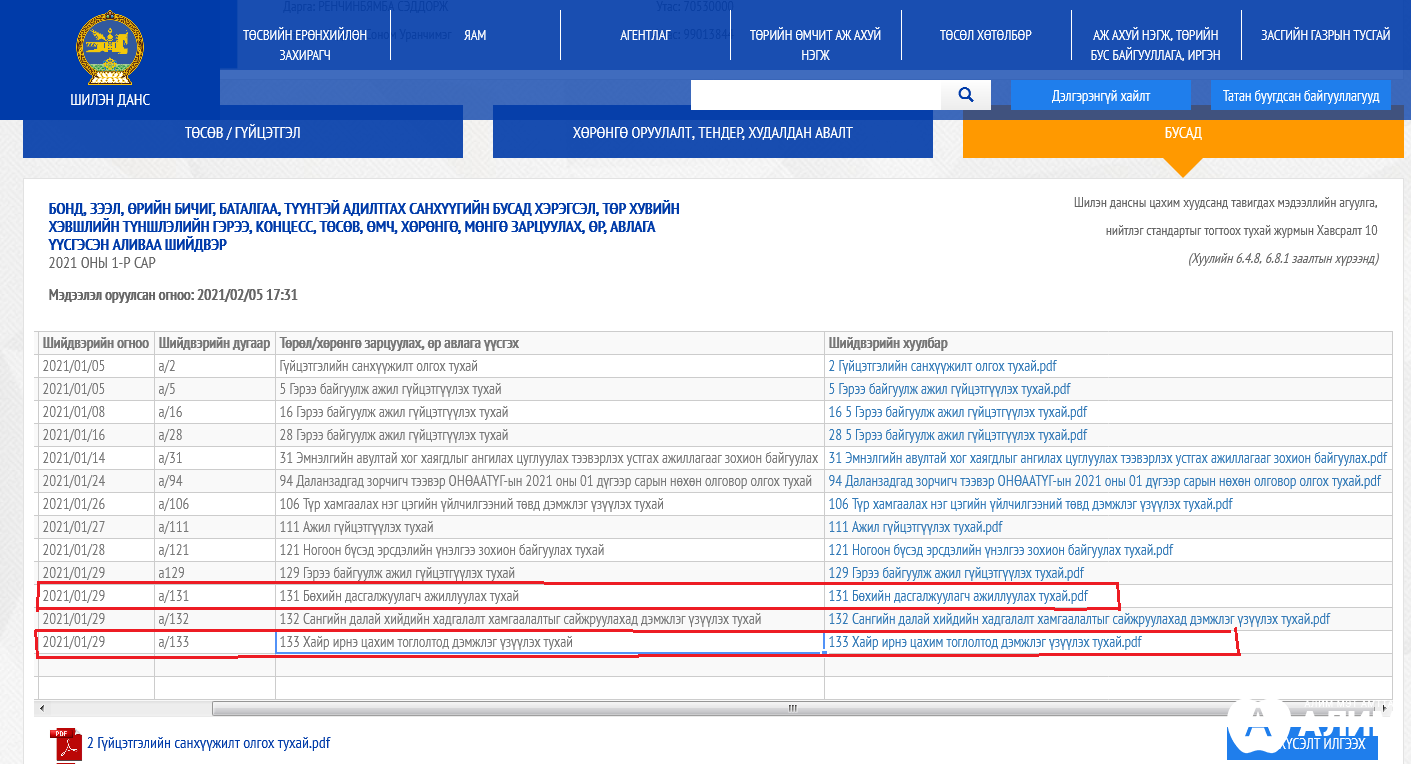Select the orange Бусад tab

coord(1183,132)
